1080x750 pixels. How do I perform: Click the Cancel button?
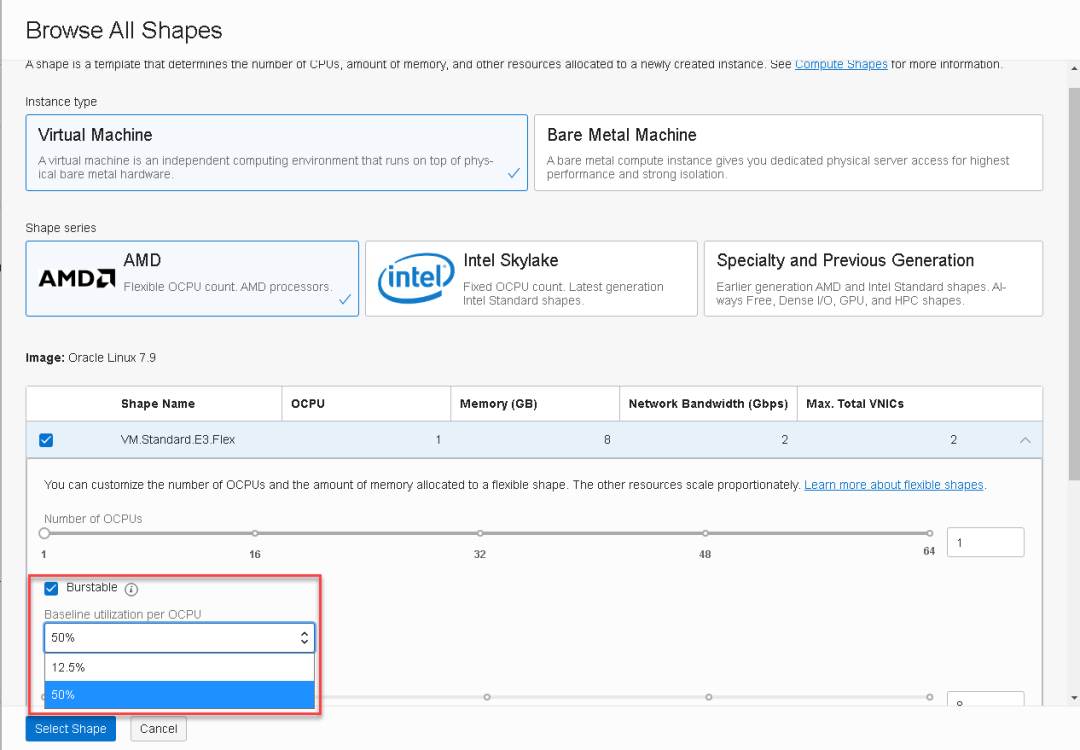pyautogui.click(x=158, y=729)
